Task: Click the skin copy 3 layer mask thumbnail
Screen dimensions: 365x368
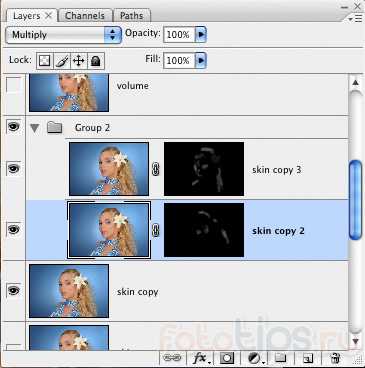Action: pos(204,169)
